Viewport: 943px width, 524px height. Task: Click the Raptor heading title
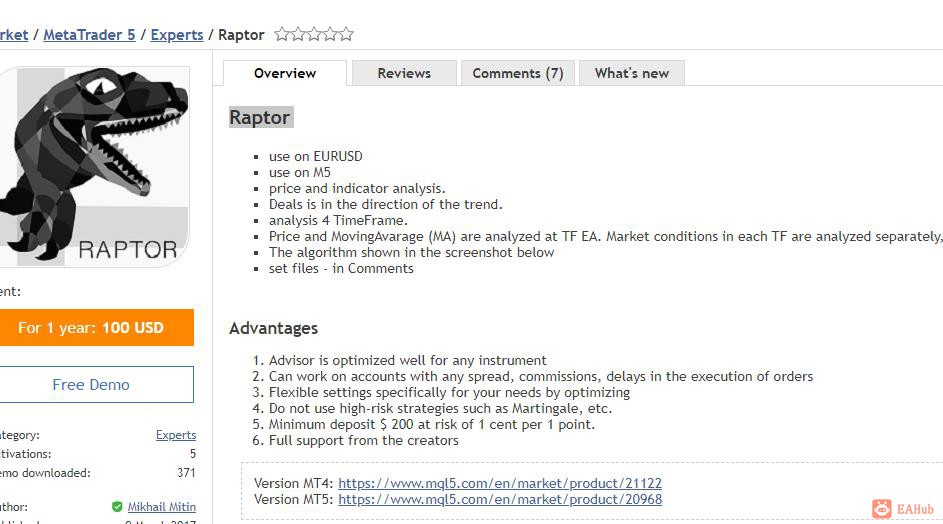[260, 117]
